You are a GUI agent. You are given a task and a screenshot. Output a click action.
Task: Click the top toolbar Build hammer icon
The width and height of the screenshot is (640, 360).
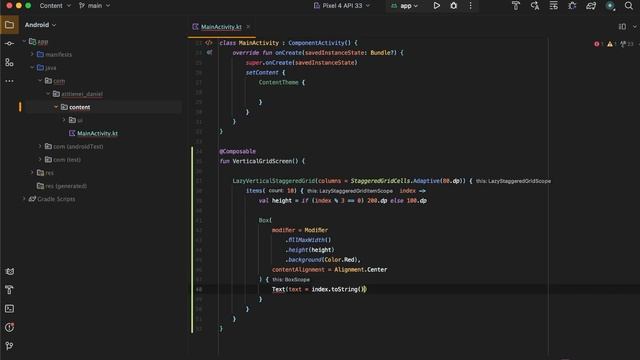(516, 6)
